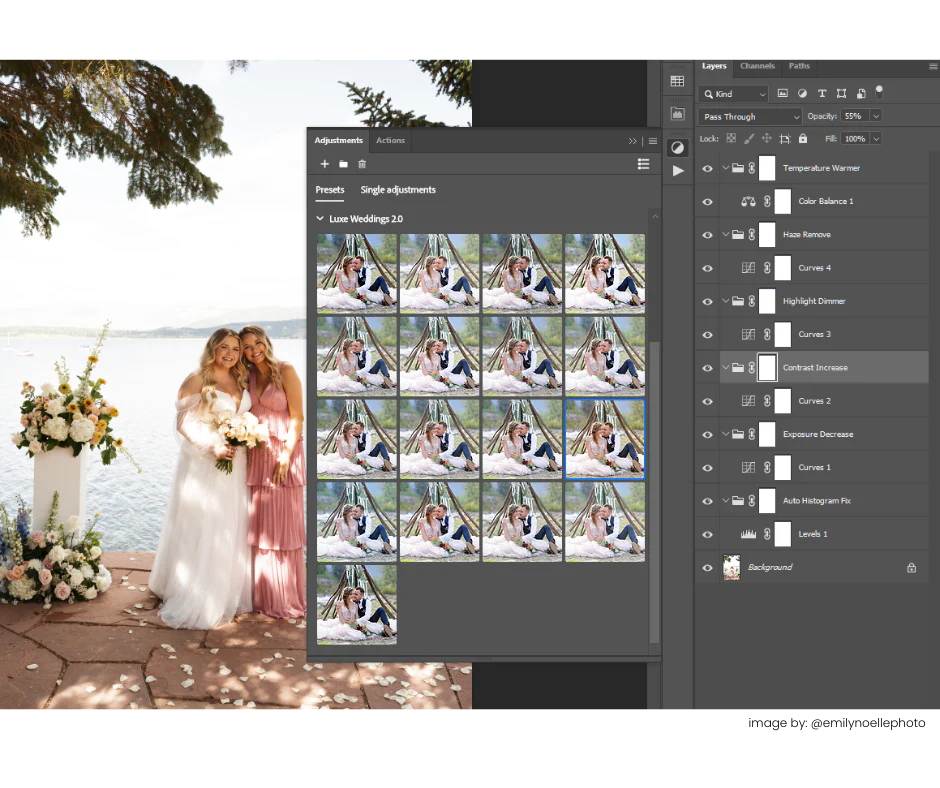940x788 pixels.
Task: Click the filter by type Text icon
Action: tap(821, 93)
